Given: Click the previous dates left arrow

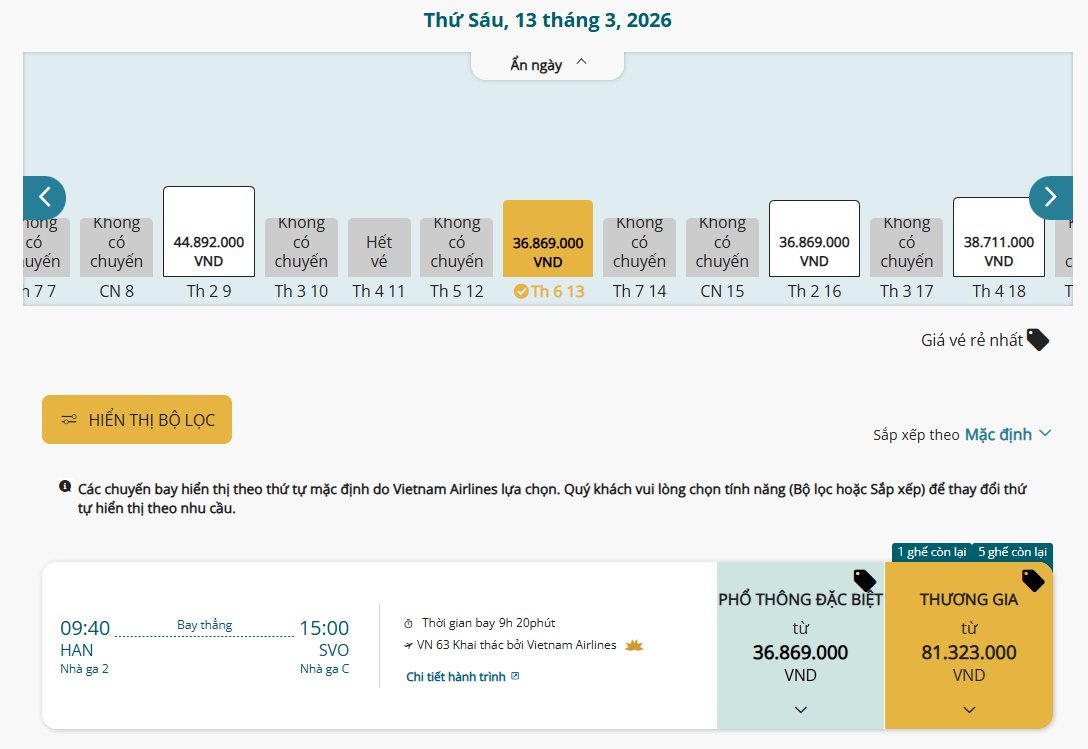Looking at the screenshot, I should [x=44, y=197].
